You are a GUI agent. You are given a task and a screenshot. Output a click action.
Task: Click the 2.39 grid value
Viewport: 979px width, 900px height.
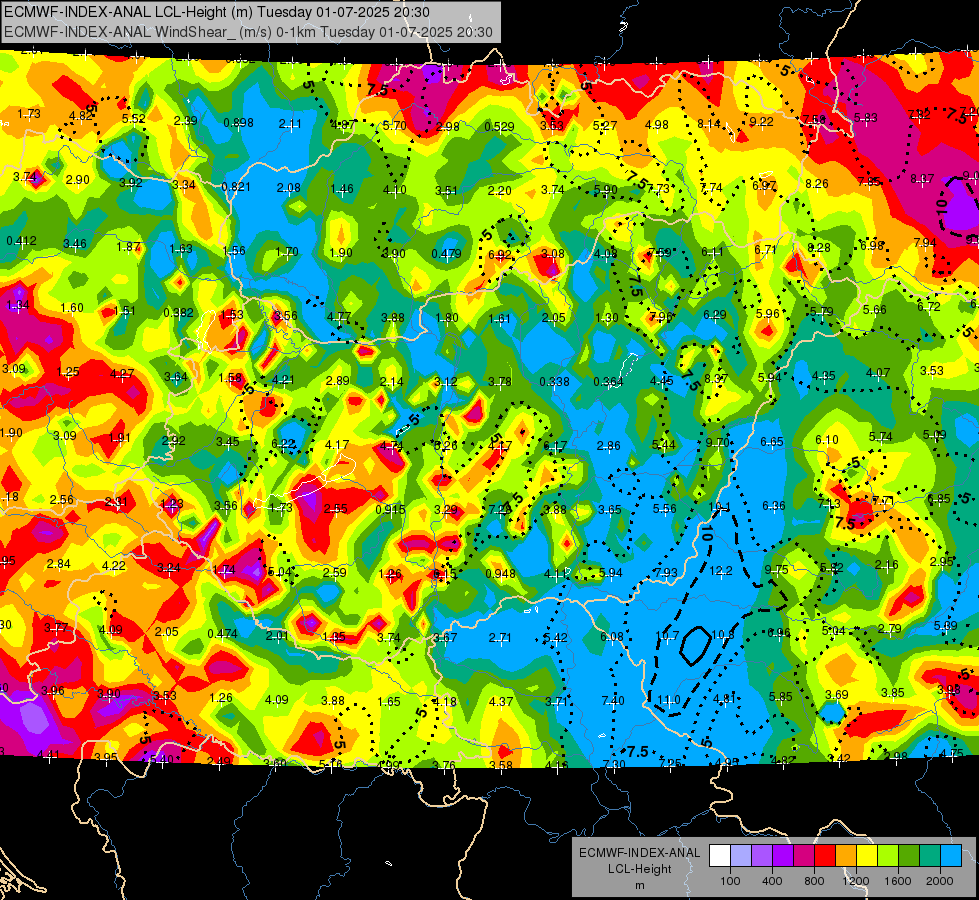point(185,121)
